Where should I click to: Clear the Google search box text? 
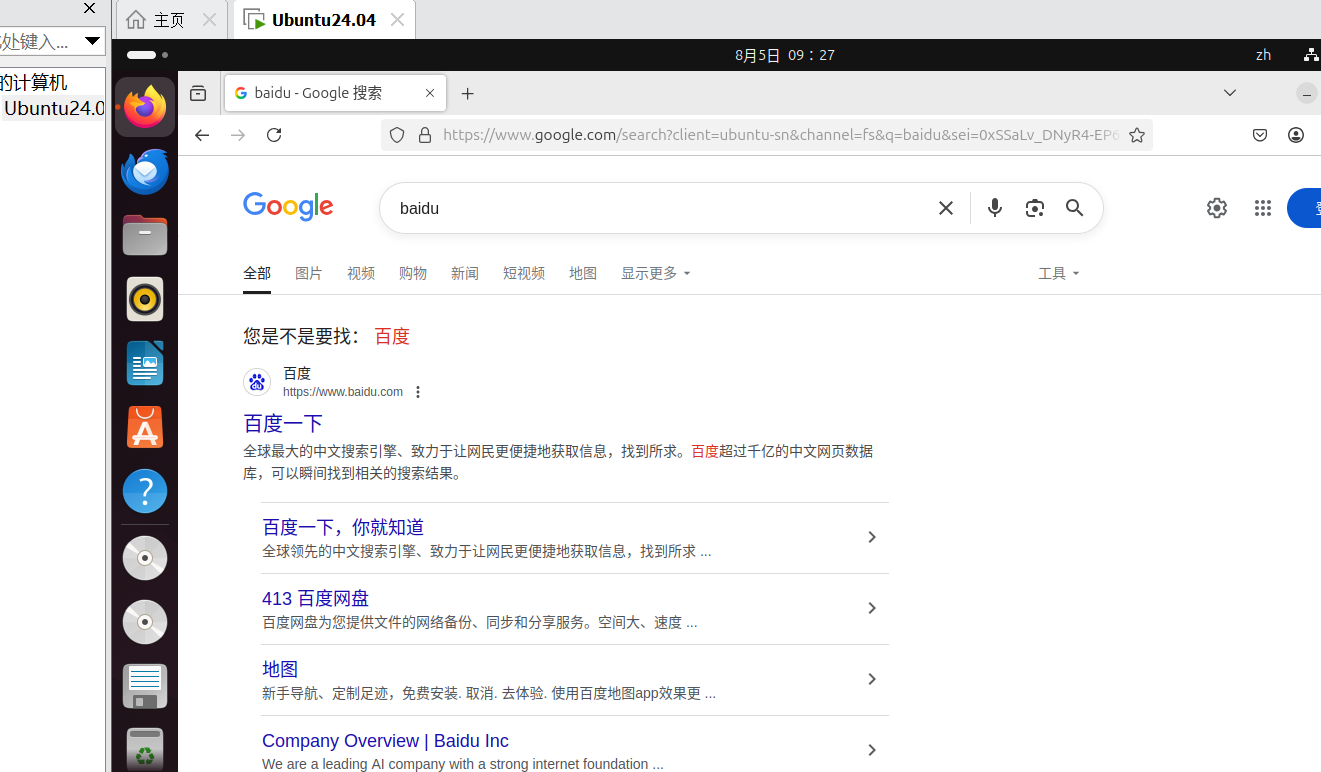click(945, 208)
